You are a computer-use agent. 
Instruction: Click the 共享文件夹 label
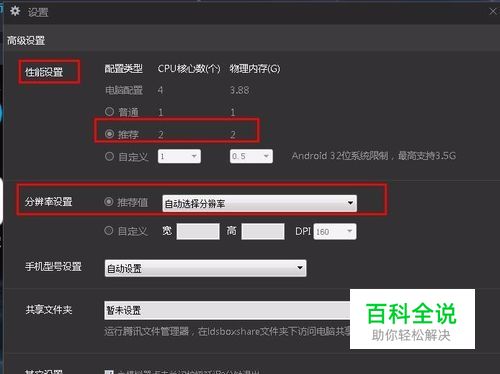pos(49,310)
